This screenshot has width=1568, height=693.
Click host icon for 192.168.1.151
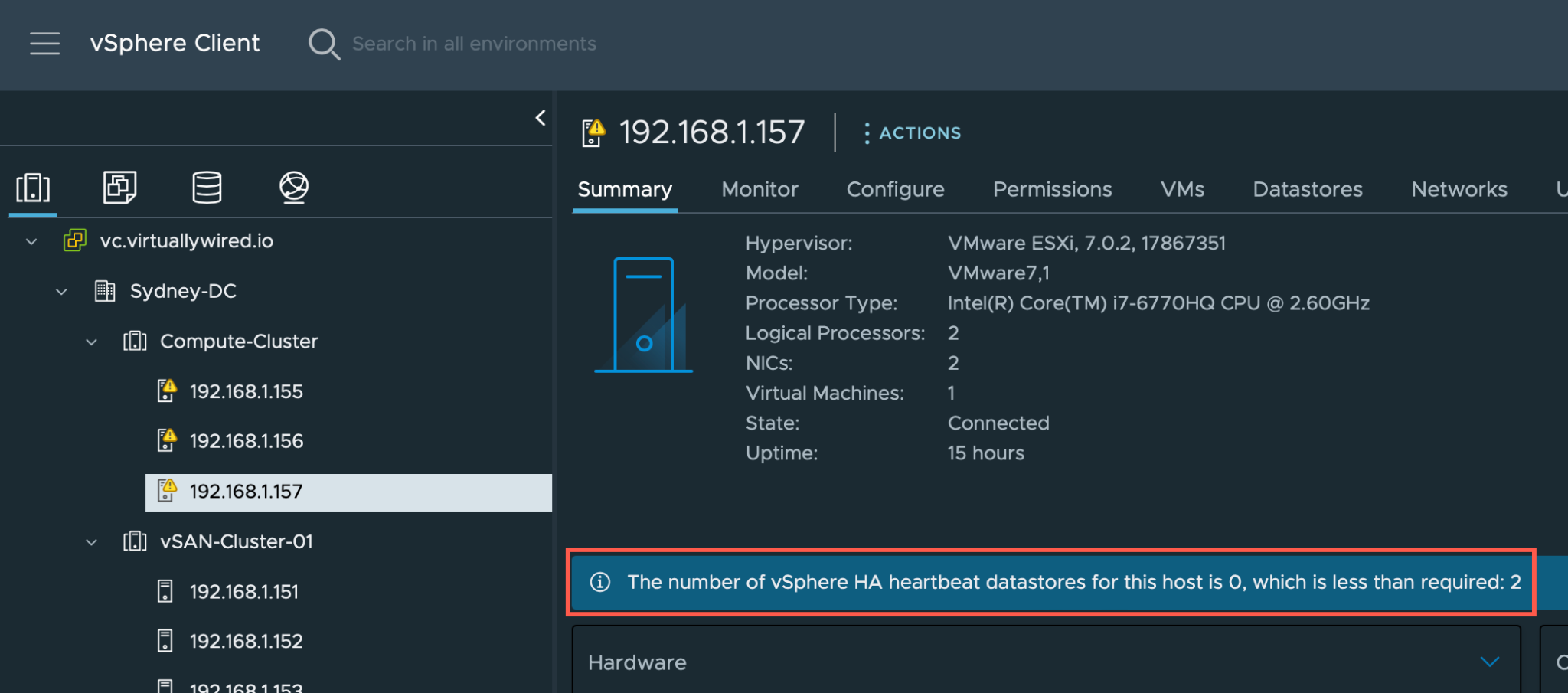[x=165, y=591]
